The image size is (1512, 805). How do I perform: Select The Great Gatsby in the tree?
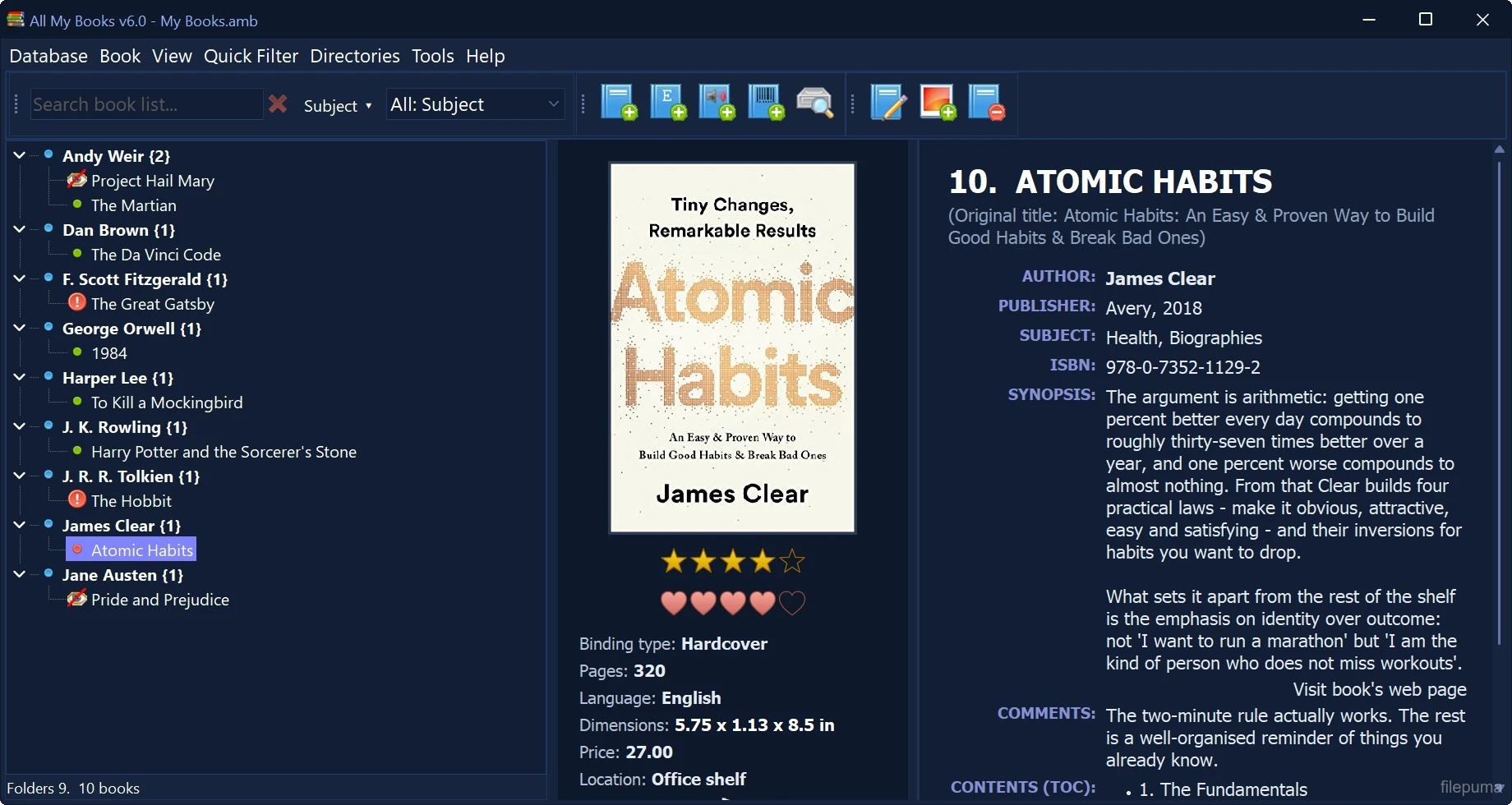[153, 304]
